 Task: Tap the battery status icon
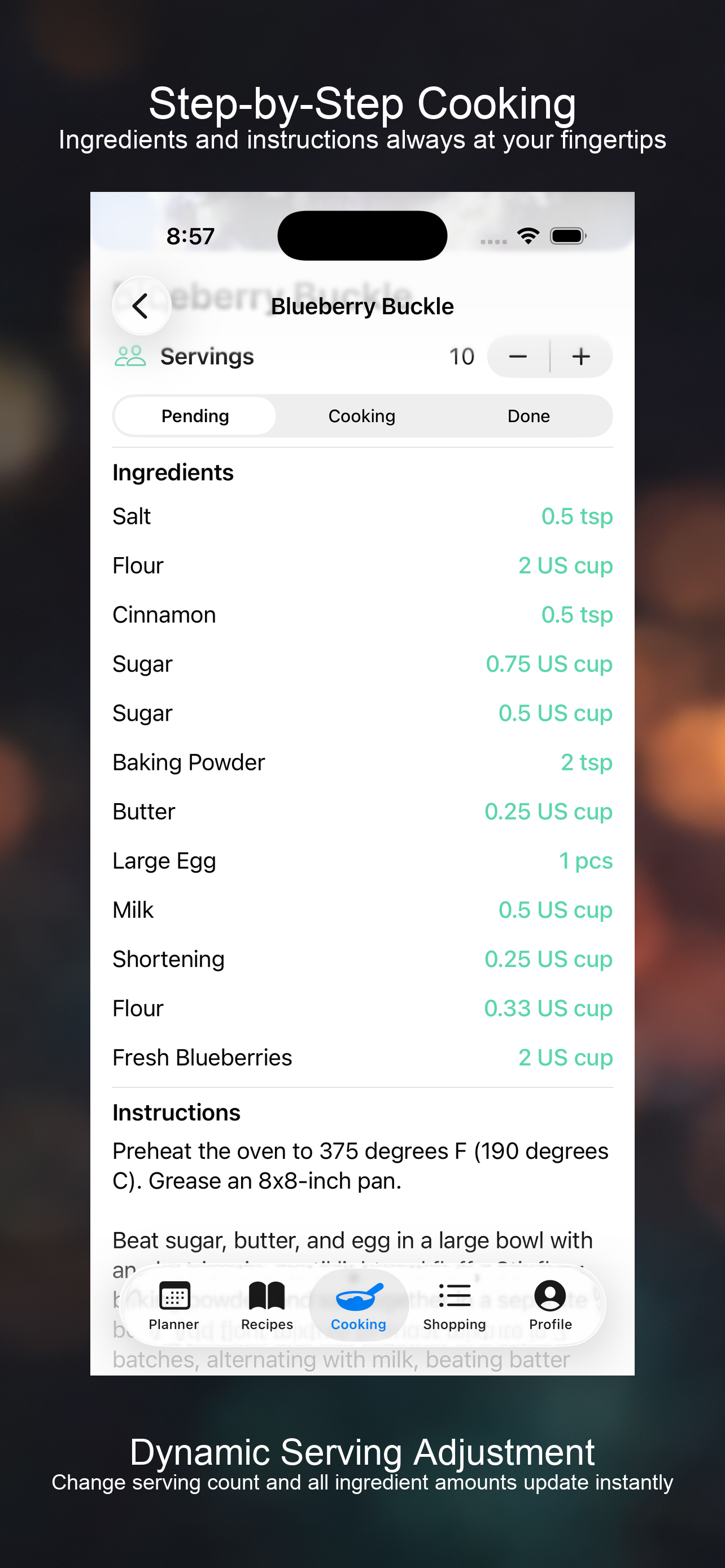pyautogui.click(x=567, y=236)
